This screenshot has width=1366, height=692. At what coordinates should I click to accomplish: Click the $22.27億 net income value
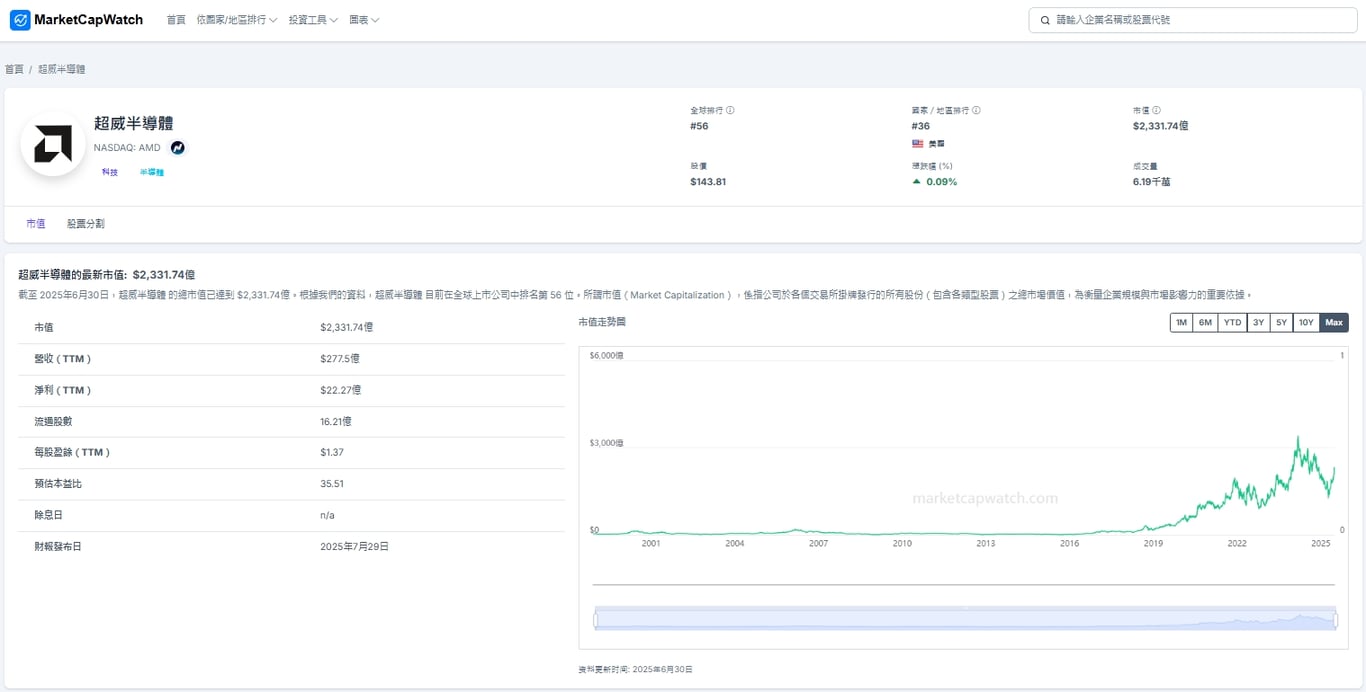click(341, 390)
